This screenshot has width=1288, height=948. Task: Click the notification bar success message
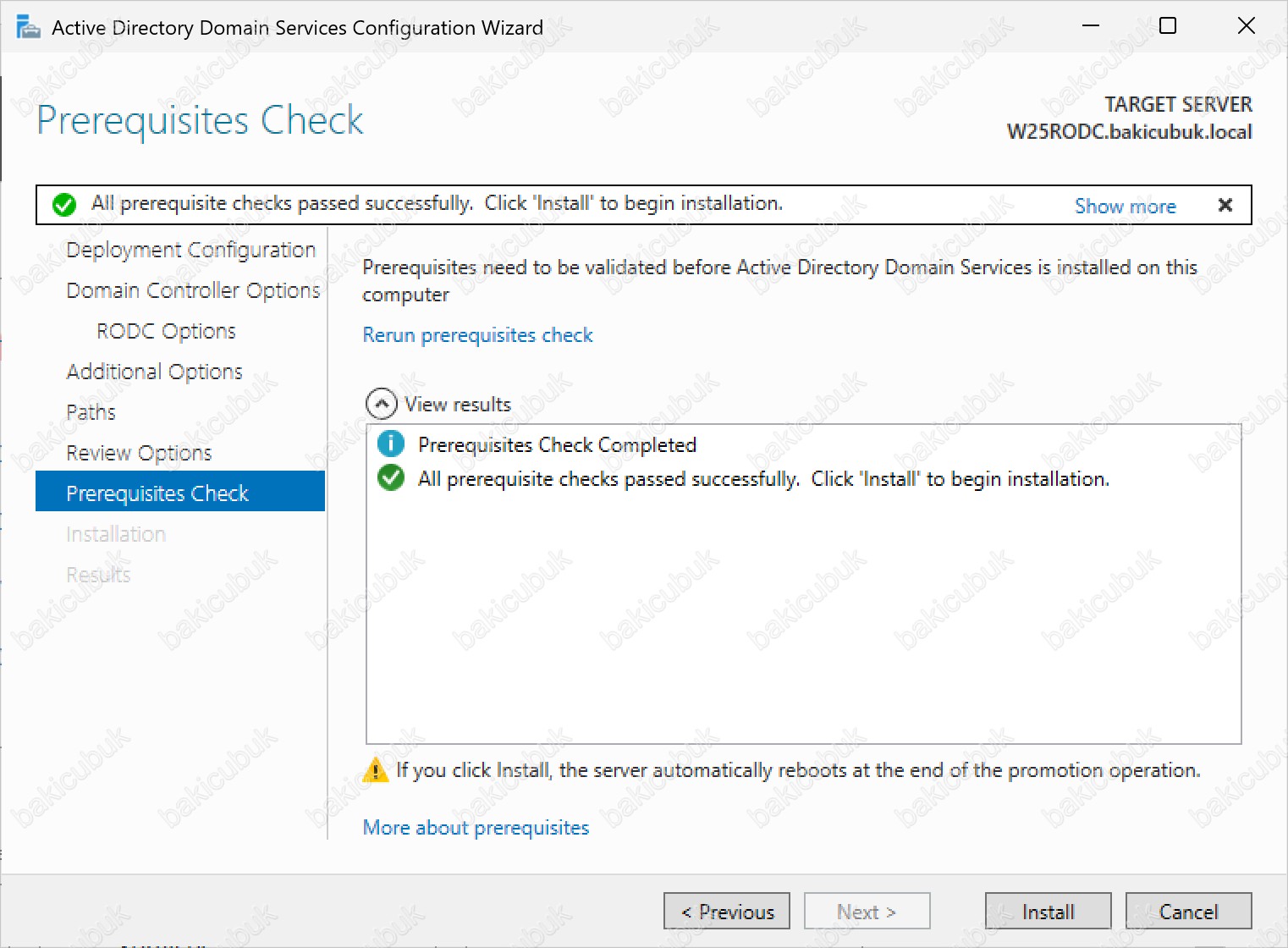(x=437, y=203)
